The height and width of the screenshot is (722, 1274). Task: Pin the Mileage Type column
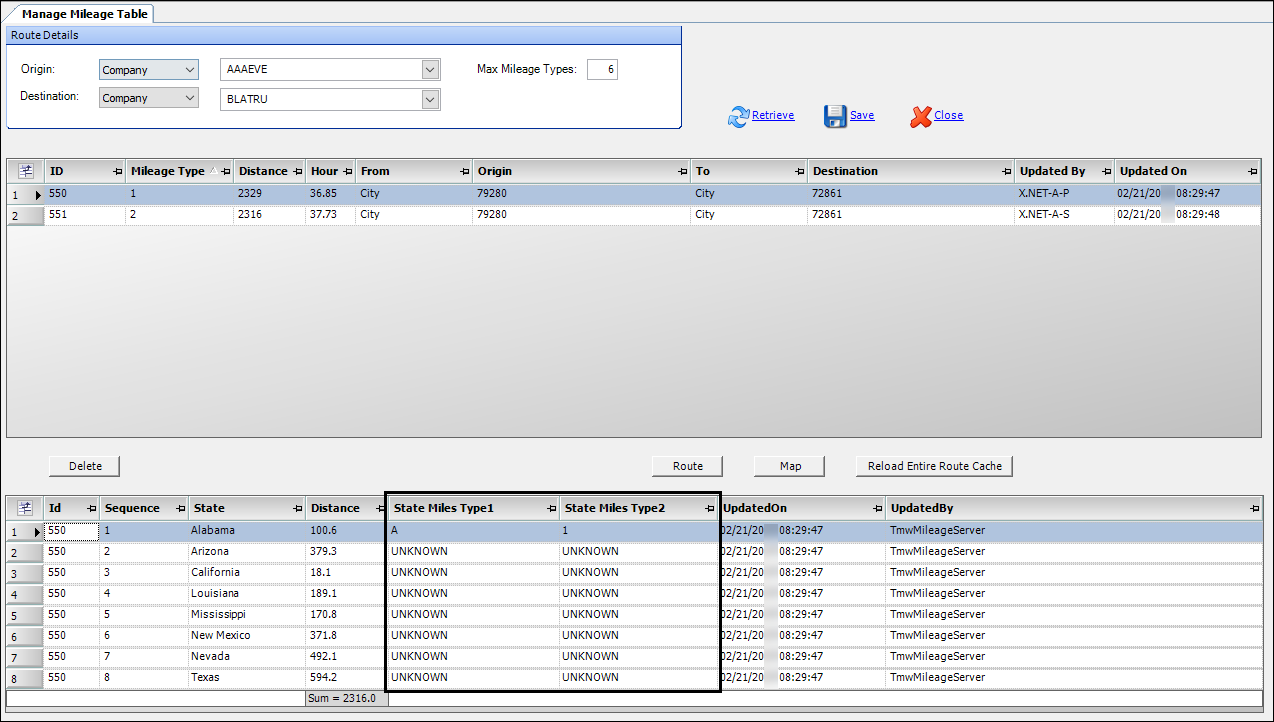[226, 172]
